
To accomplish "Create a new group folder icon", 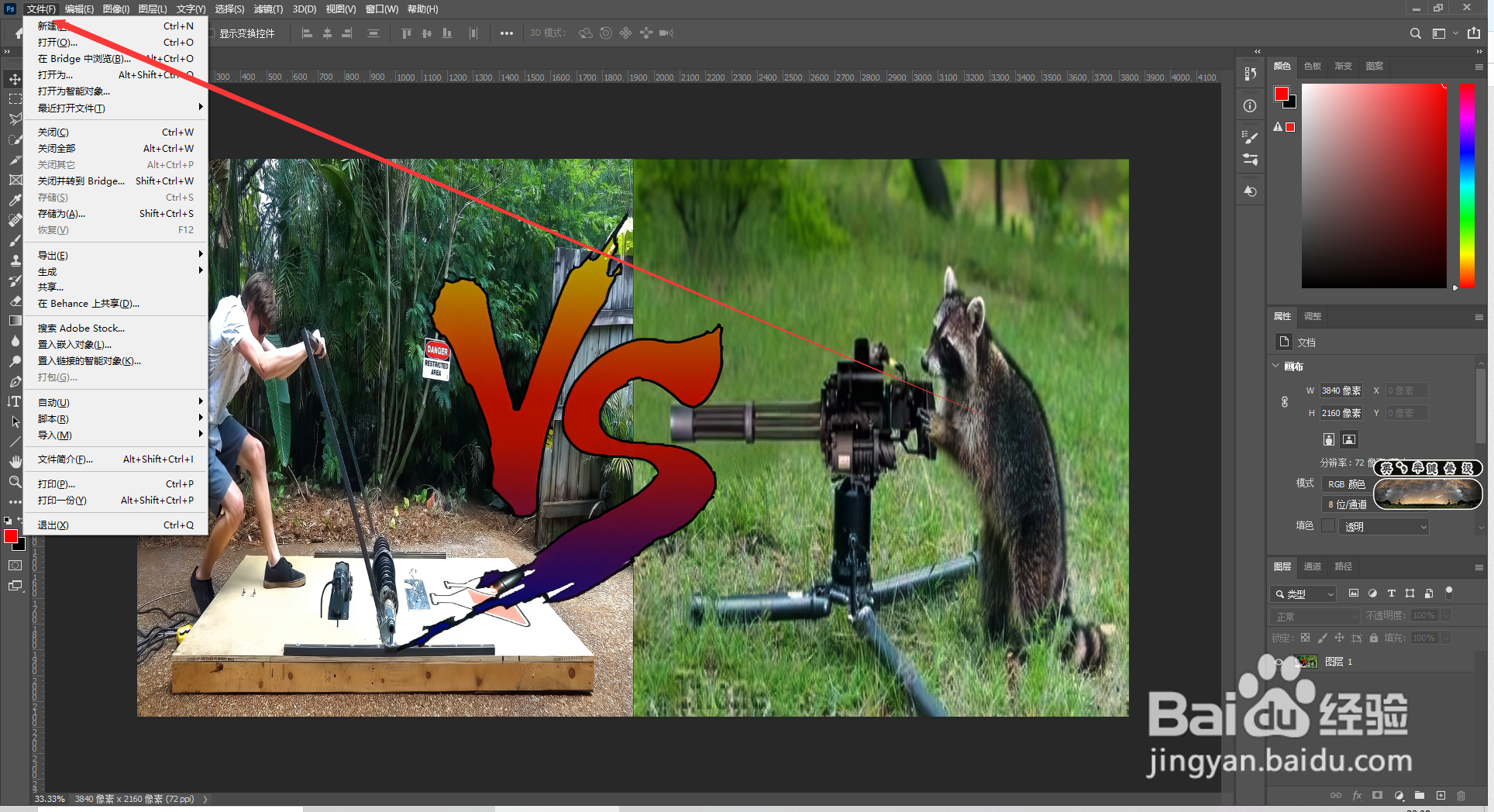I will tap(1420, 795).
